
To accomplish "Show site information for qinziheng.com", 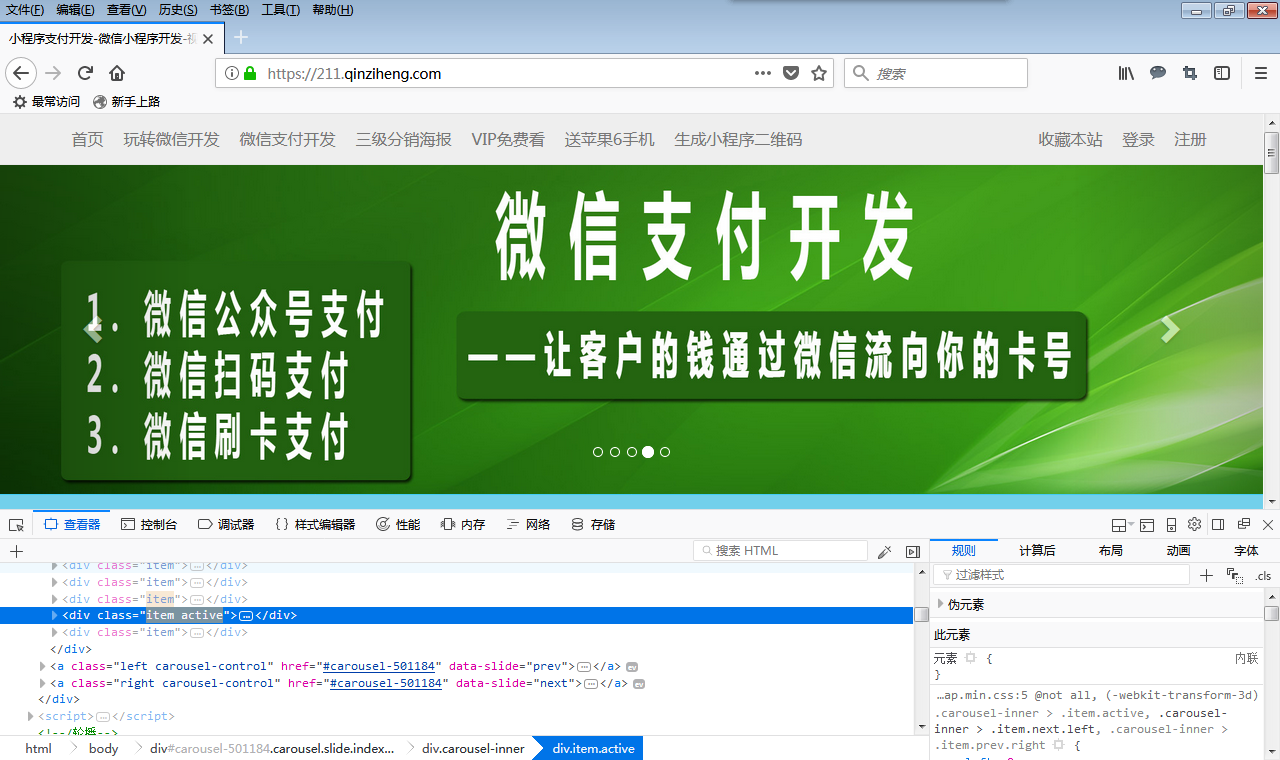I will (232, 73).
